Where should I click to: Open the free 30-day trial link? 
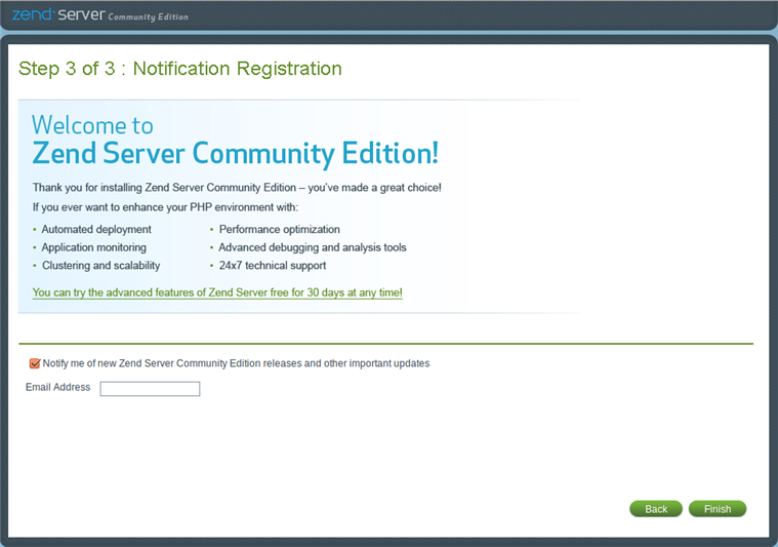[x=217, y=293]
